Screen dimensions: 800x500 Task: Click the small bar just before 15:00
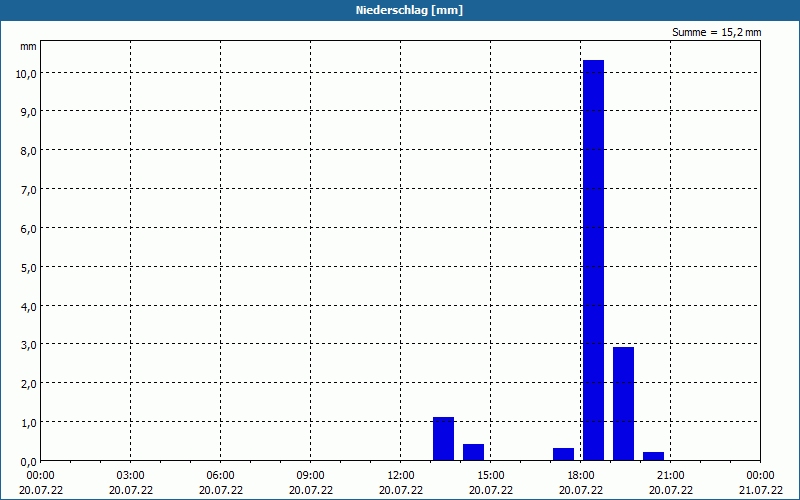(473, 453)
